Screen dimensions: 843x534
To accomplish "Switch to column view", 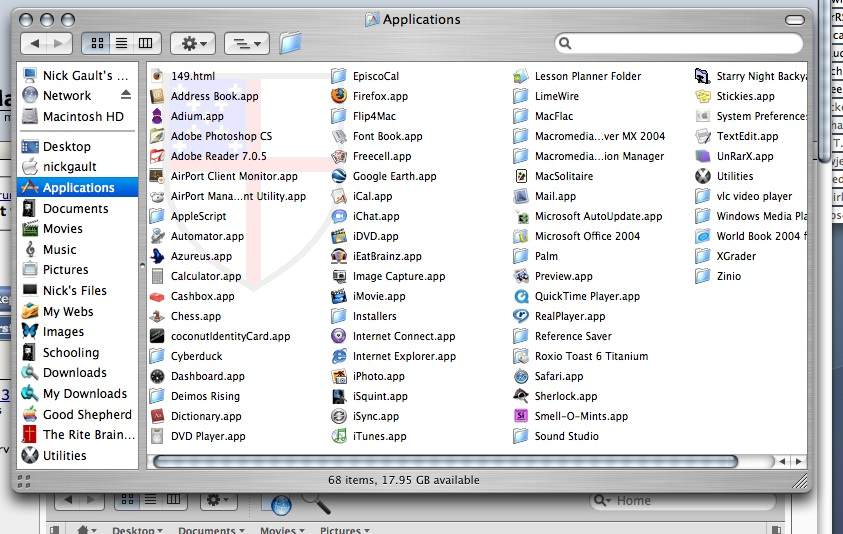I will click(x=146, y=43).
